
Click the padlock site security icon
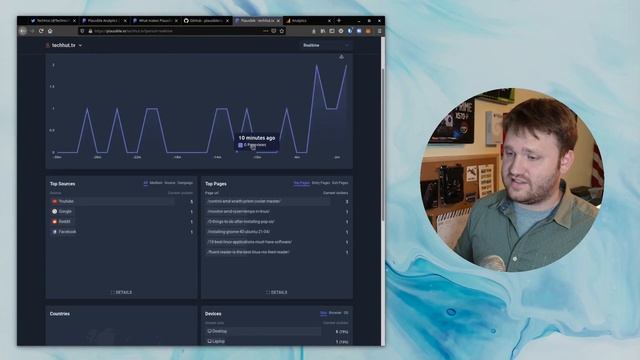pyautogui.click(x=90, y=31)
